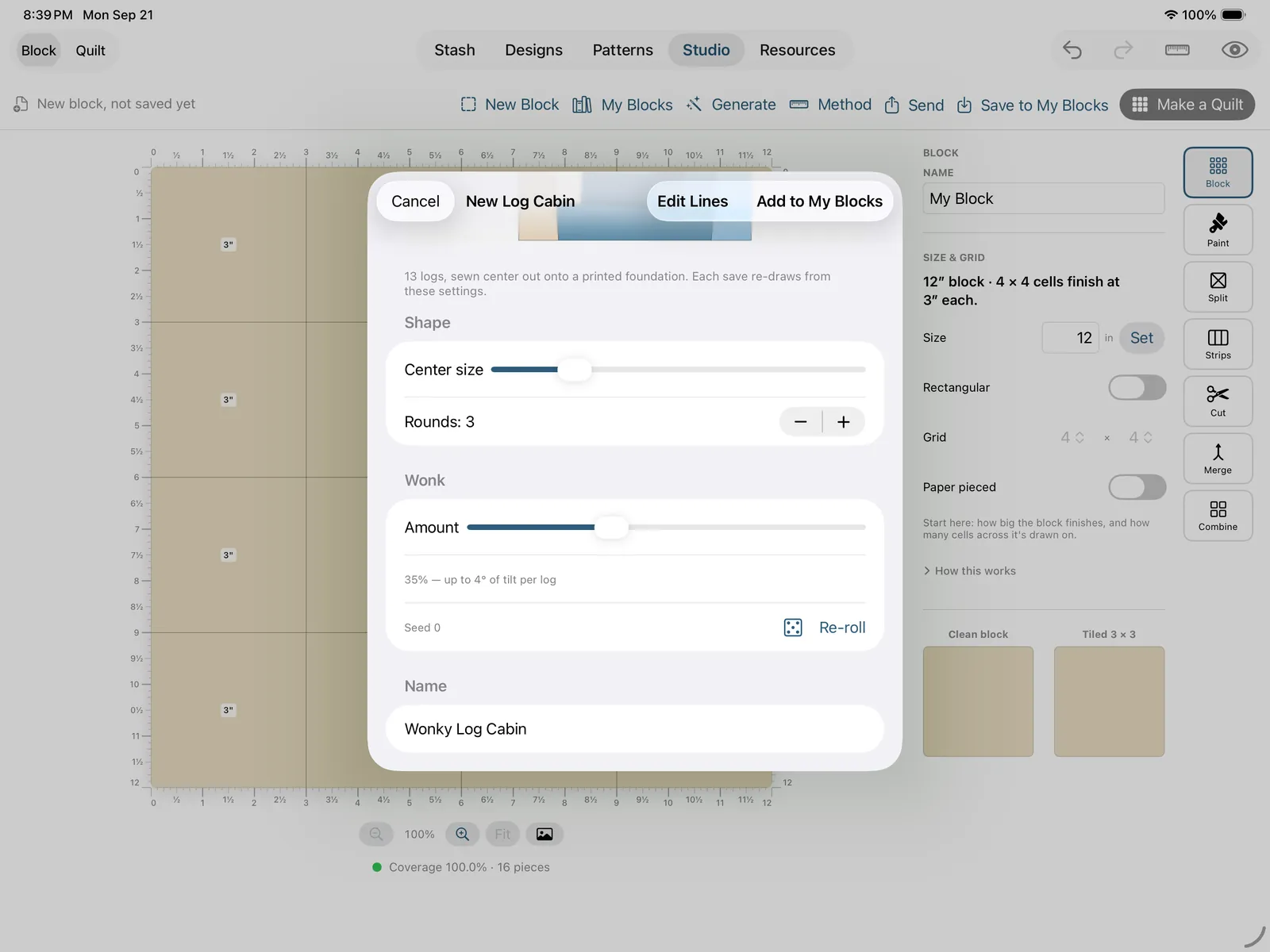Viewport: 1270px width, 952px height.
Task: Select the Block tool in sidebar
Action: click(x=1218, y=172)
